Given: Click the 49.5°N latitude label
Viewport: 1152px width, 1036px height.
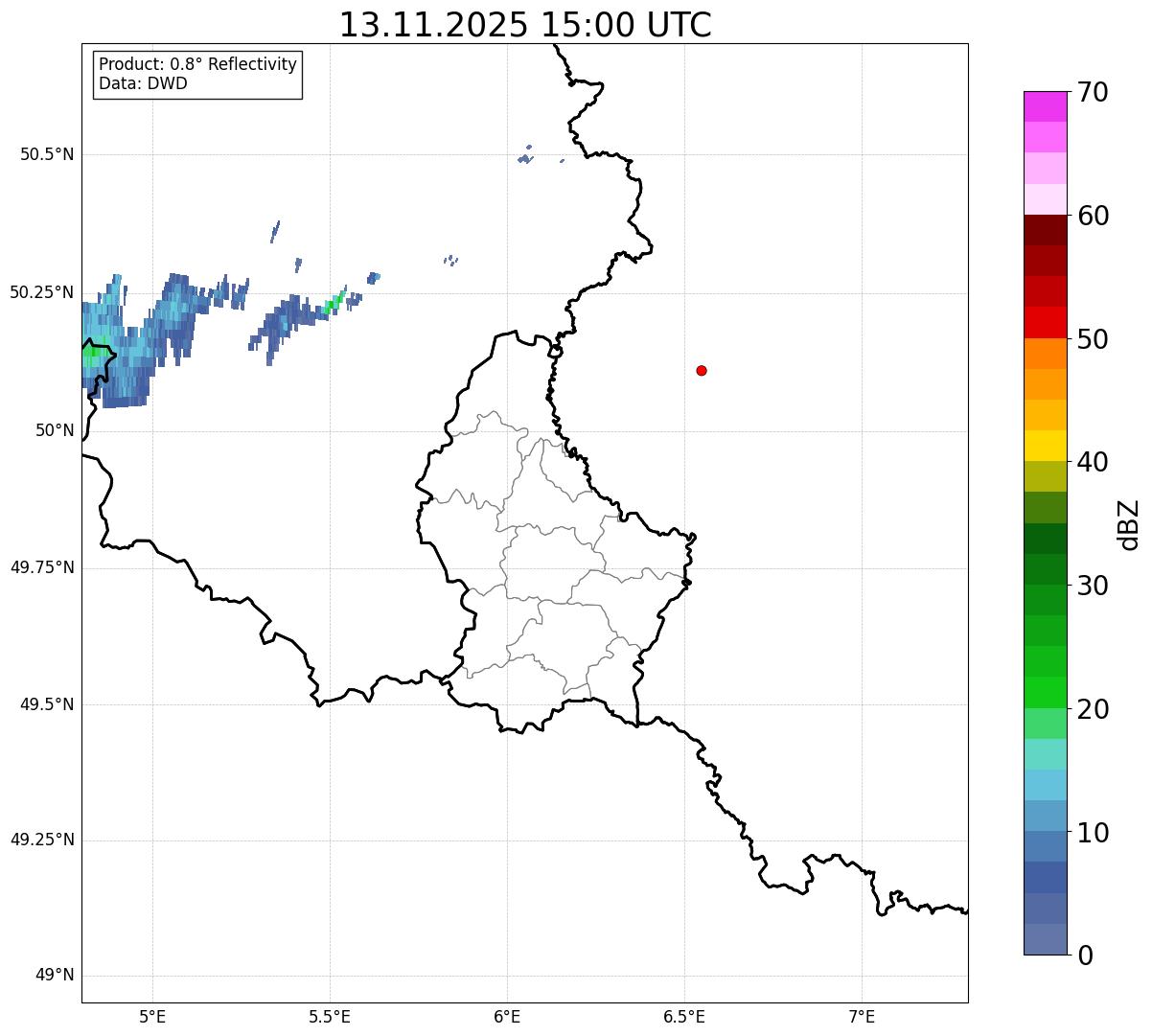Looking at the screenshot, I should (x=47, y=704).
